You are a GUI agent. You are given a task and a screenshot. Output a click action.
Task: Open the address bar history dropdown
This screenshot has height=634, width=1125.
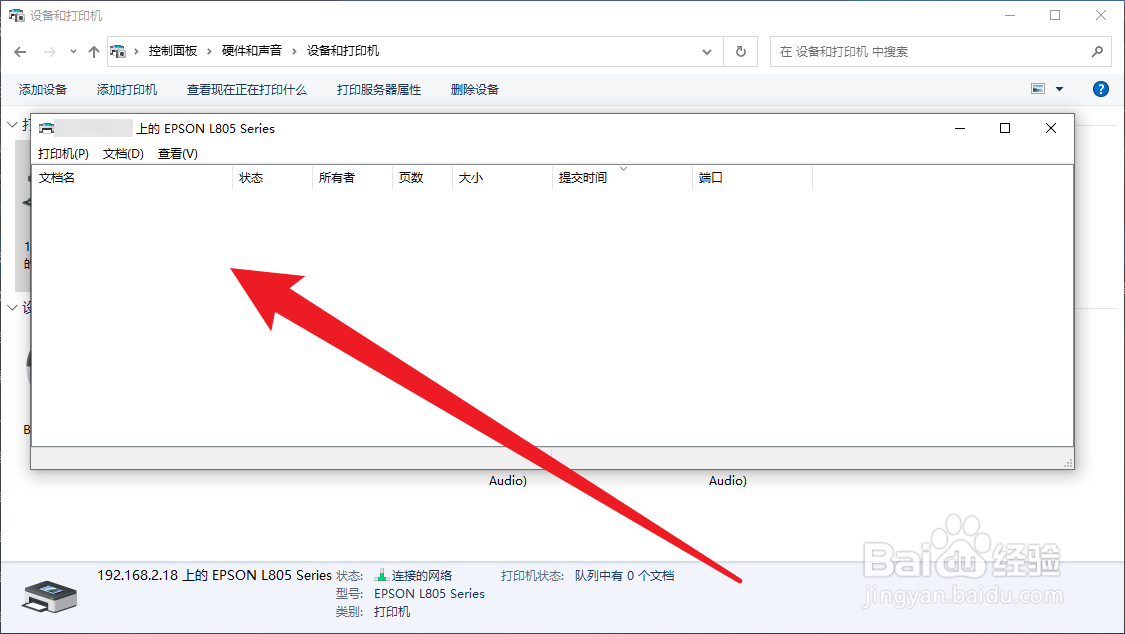tap(707, 52)
